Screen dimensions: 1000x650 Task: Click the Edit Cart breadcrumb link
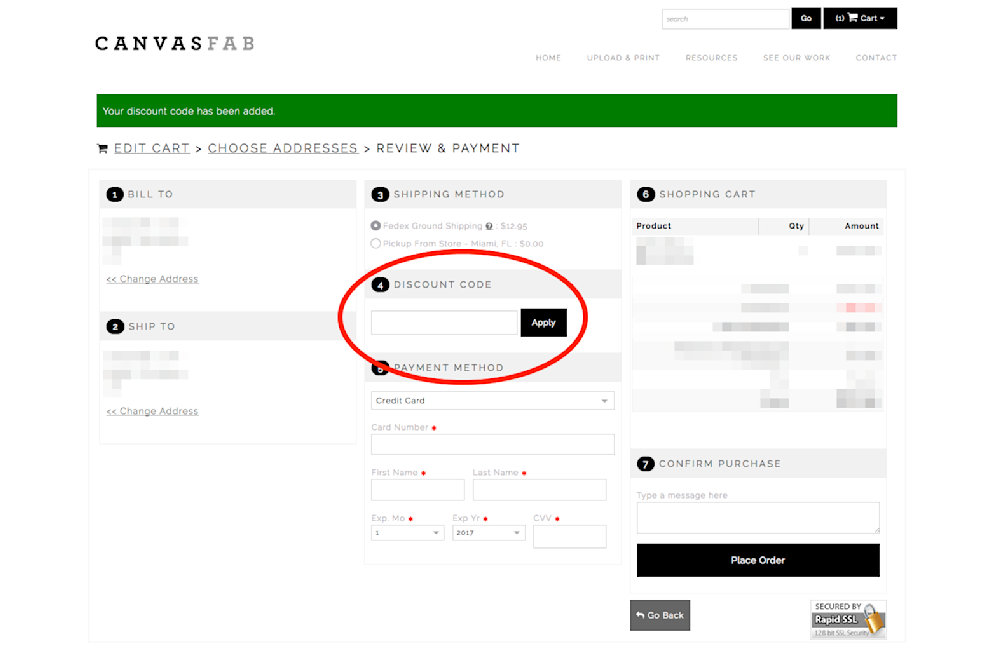click(x=151, y=148)
